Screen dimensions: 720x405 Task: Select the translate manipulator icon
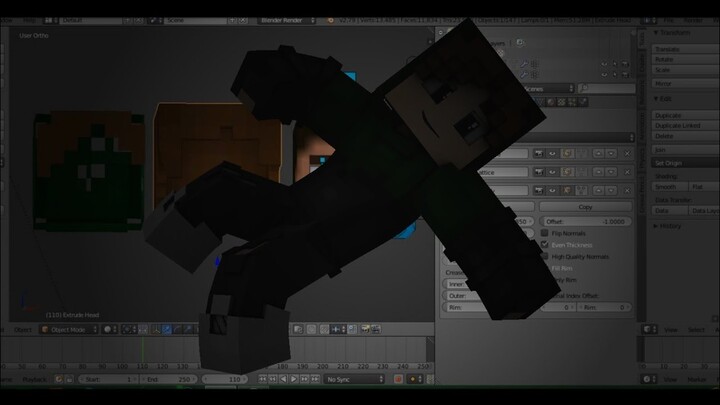point(167,329)
